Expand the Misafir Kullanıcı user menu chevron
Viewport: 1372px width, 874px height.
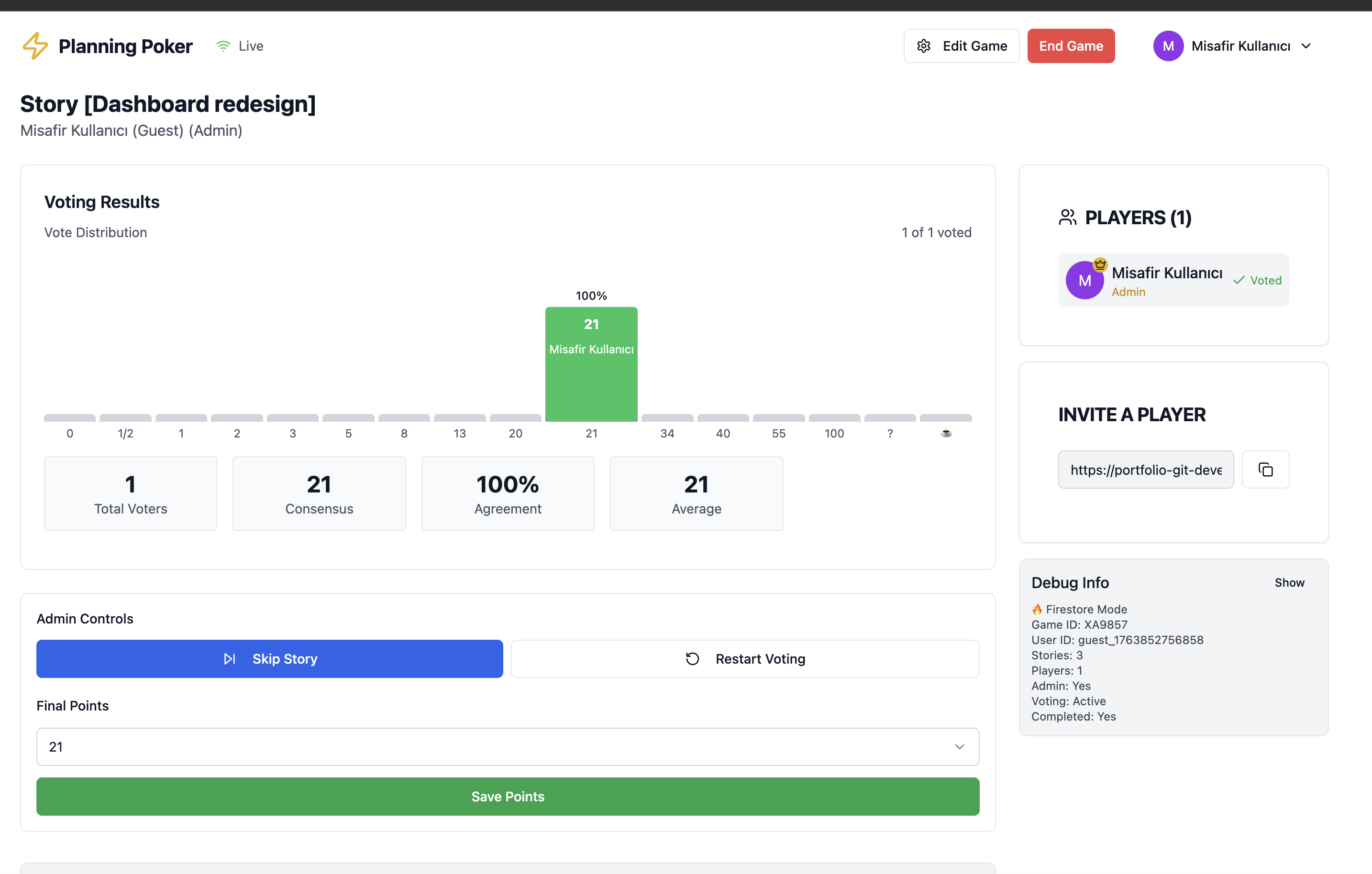(1306, 45)
